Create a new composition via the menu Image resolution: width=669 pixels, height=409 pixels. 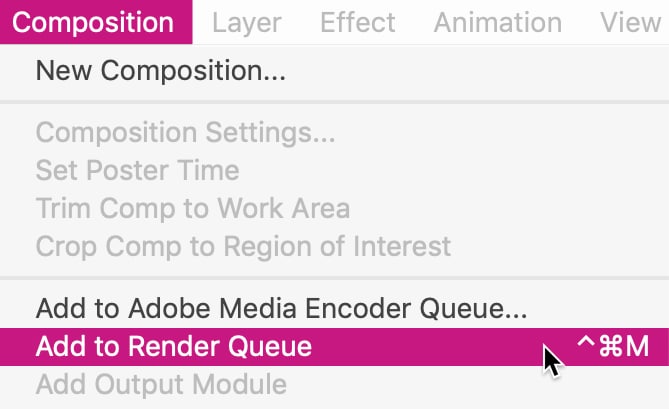[x=334, y=70]
